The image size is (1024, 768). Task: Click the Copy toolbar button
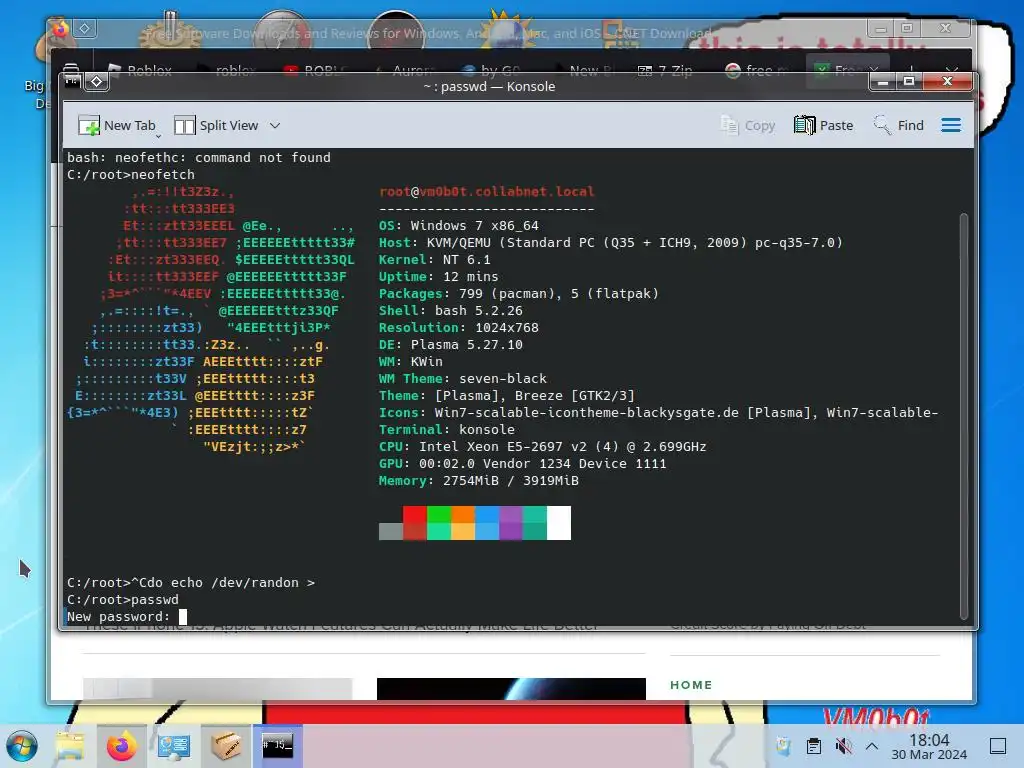(x=748, y=125)
